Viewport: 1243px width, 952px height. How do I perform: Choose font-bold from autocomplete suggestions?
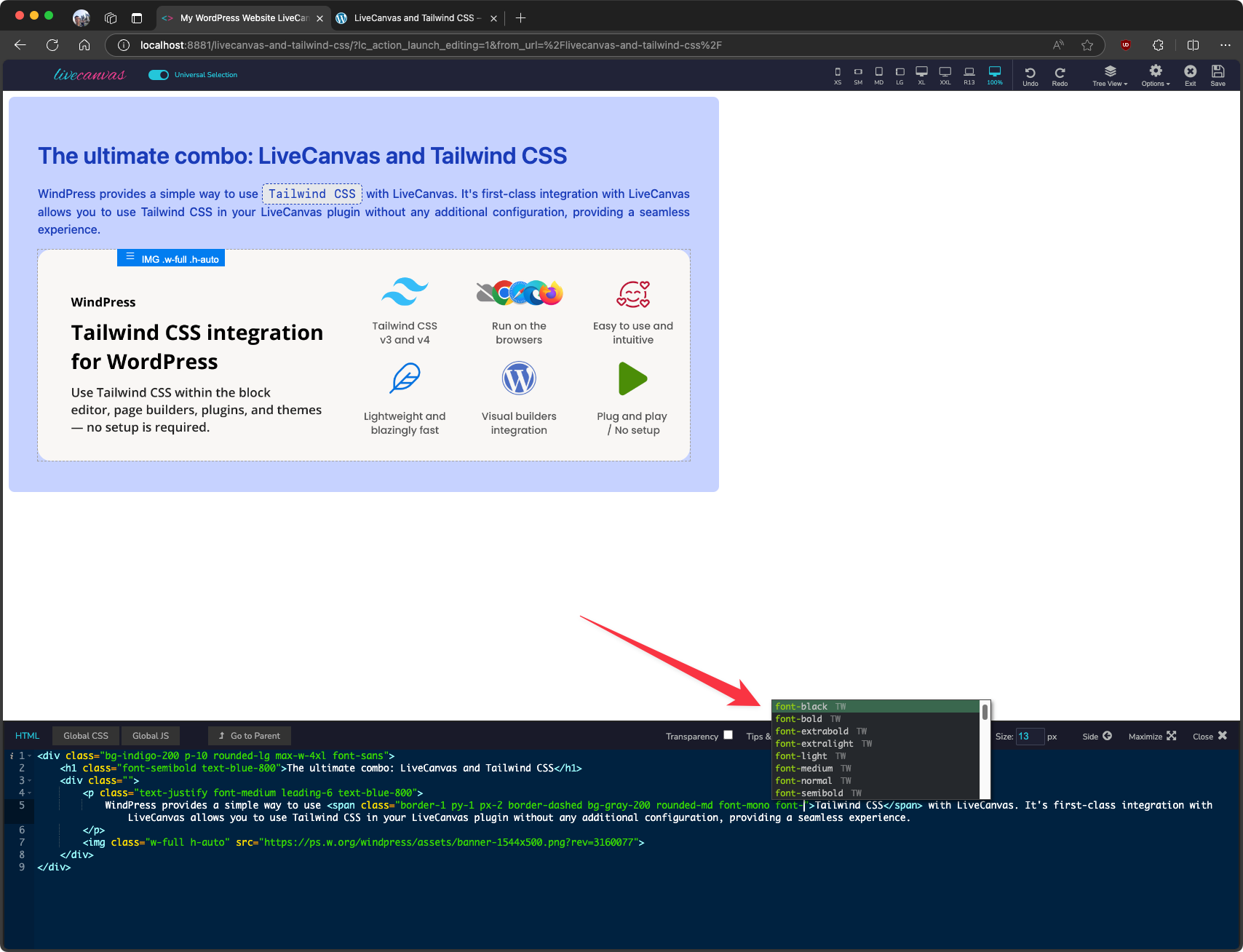click(x=799, y=719)
